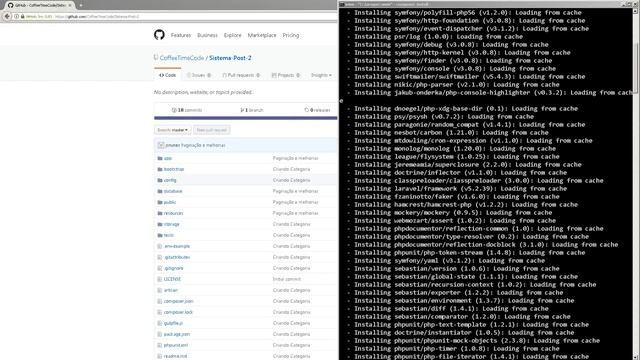Open a new browser tab
This screenshot has width=640, height=360.
81,5
